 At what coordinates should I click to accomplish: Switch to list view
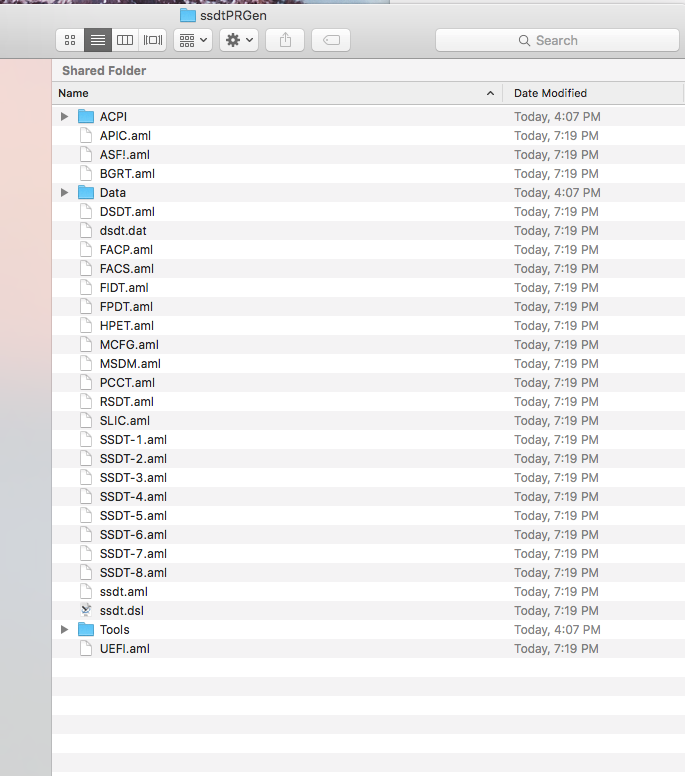click(98, 40)
